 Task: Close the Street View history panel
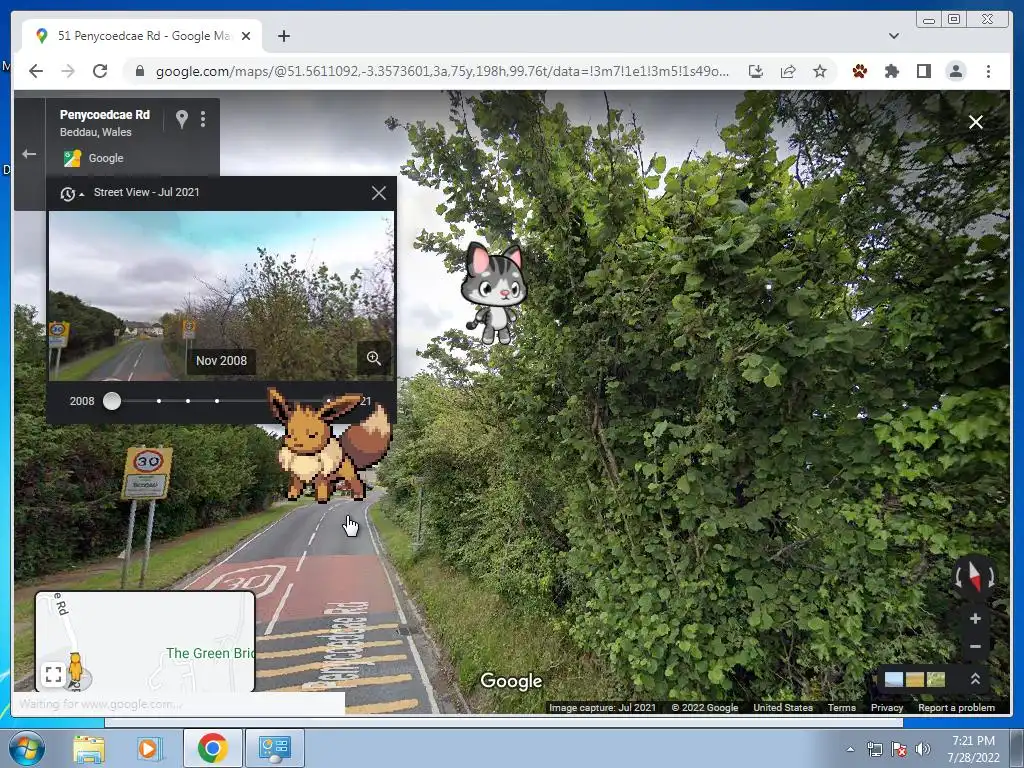tap(379, 193)
